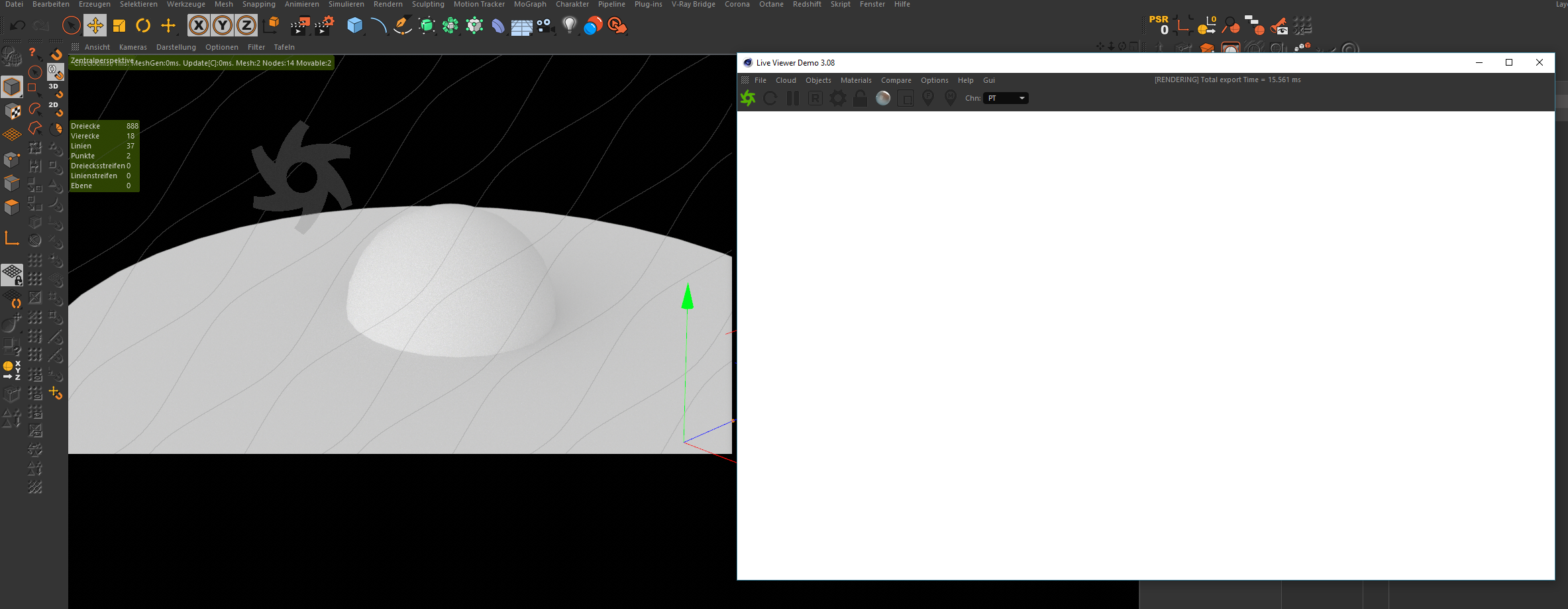1568x609 pixels.
Task: Open the green Array modeling objects icon
Action: coord(450,26)
